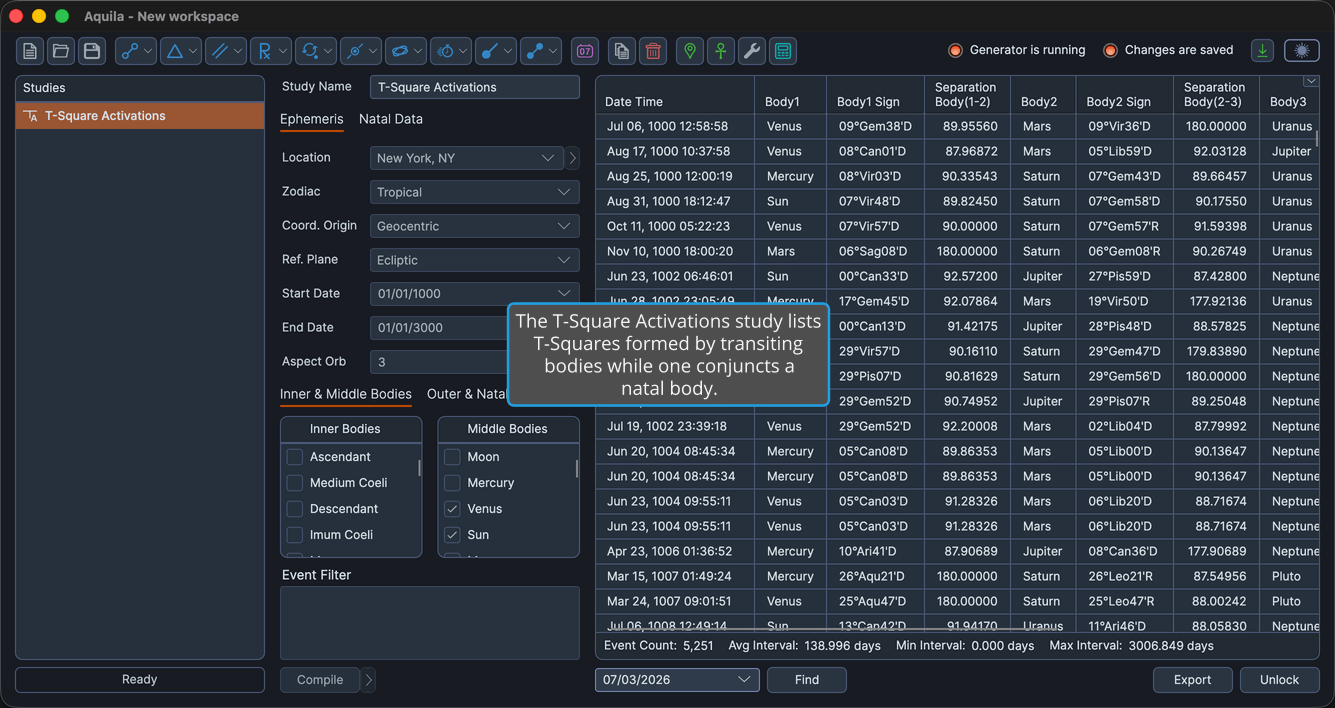Click the arrow next to Location dropdown
The width and height of the screenshot is (1335, 708).
pyautogui.click(x=572, y=158)
